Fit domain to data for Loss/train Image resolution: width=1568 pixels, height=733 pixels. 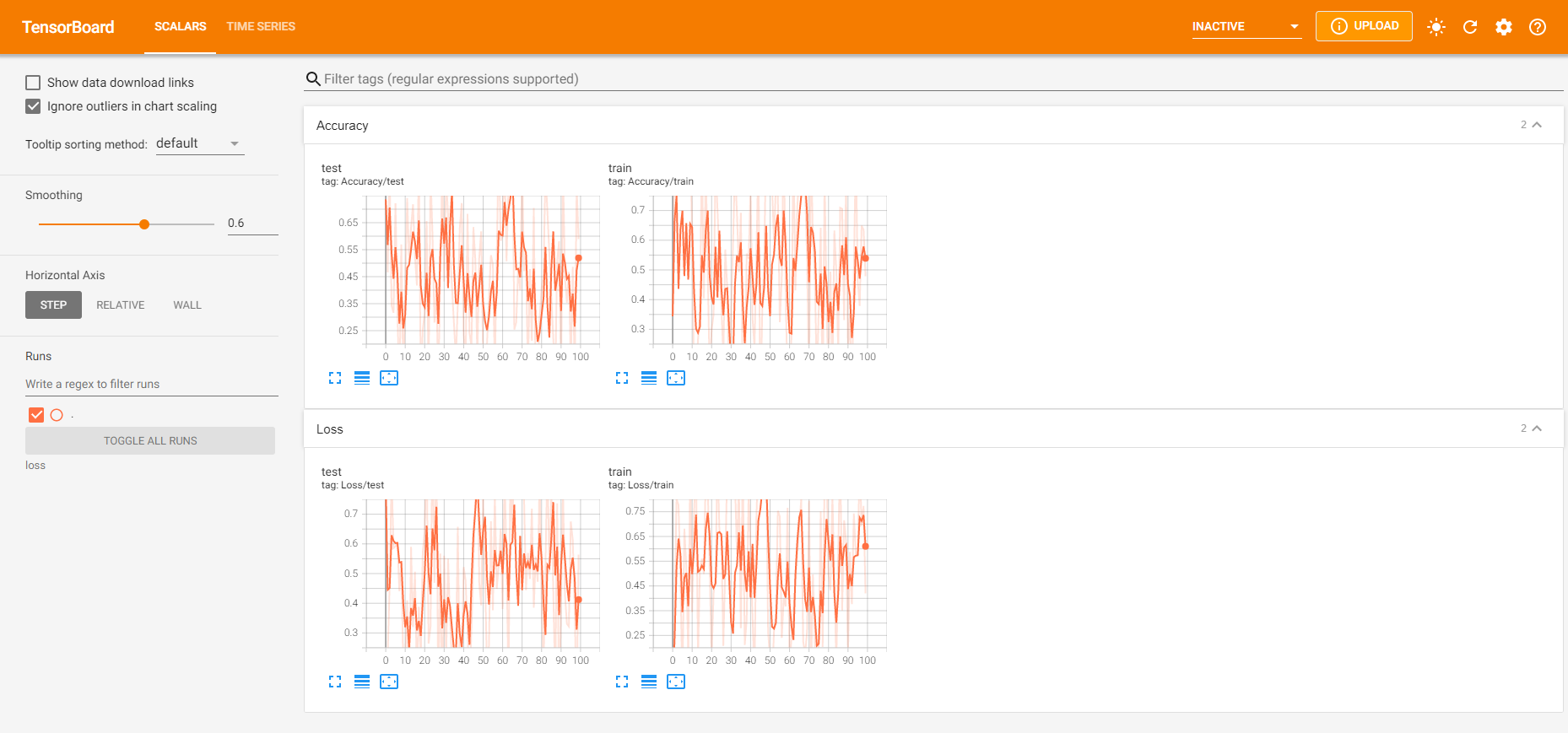point(676,682)
